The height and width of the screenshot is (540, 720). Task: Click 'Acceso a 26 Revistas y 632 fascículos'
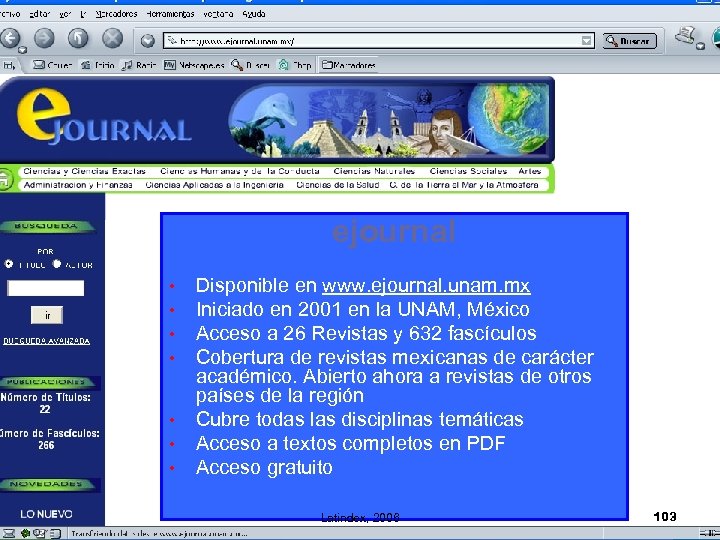tap(366, 333)
